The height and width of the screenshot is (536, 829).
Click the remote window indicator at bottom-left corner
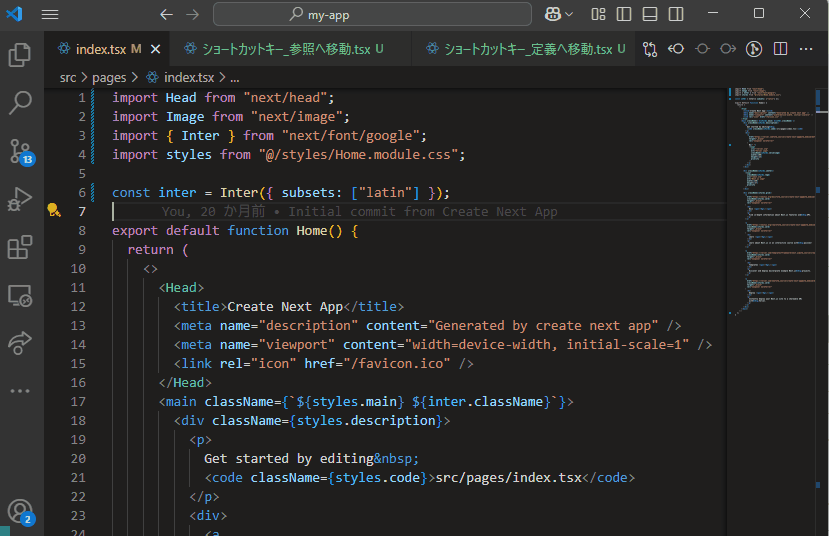point(5,531)
